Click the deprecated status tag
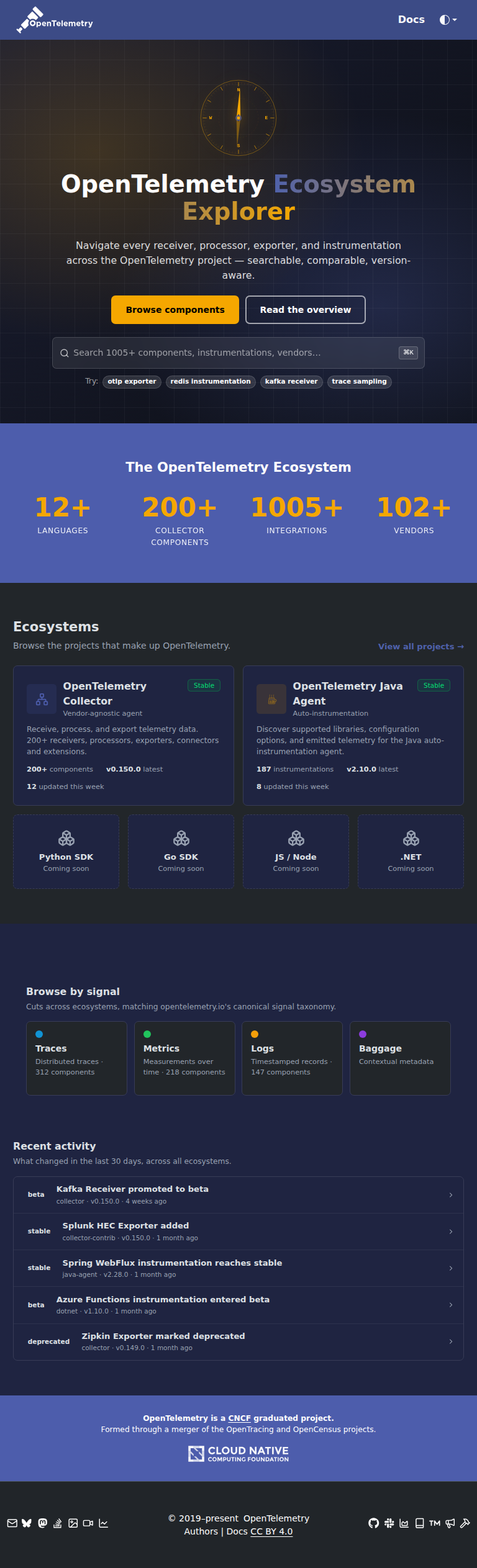 (x=48, y=1341)
